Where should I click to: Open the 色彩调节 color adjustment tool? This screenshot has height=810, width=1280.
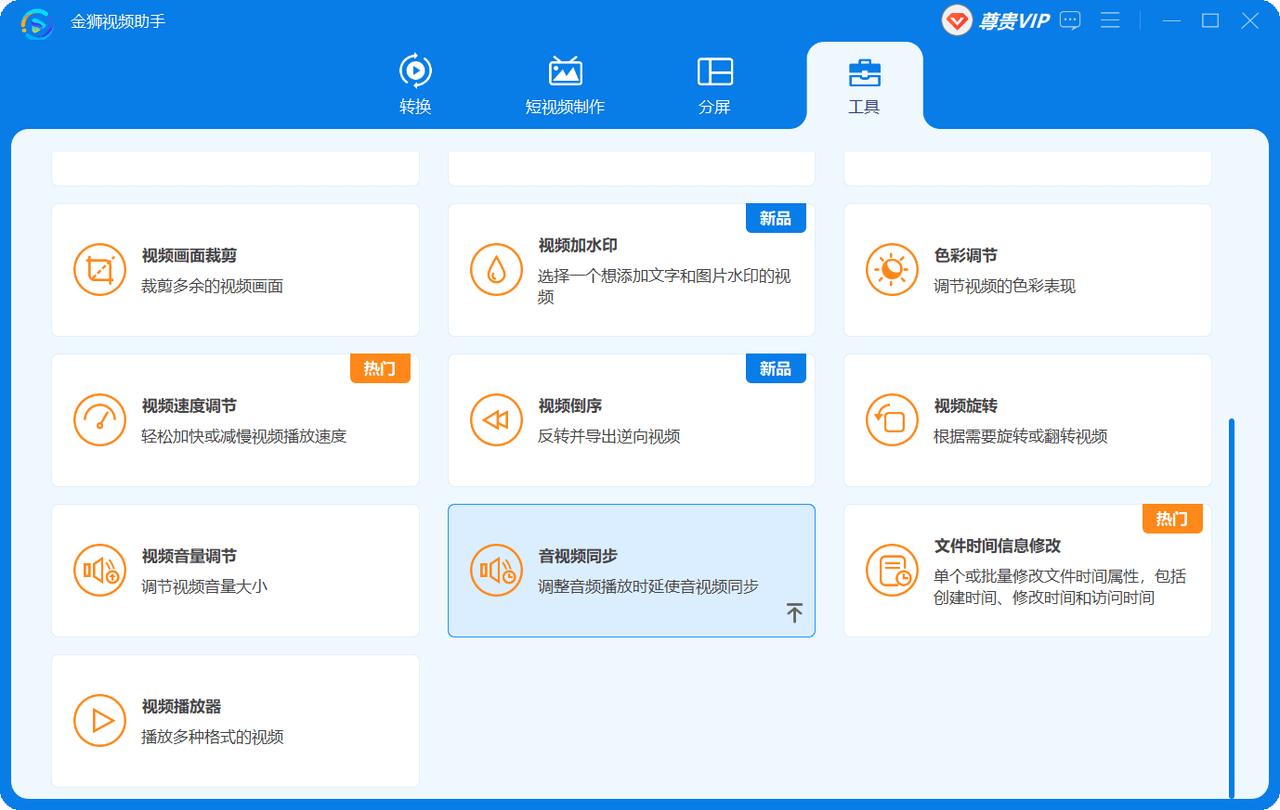(1027, 269)
